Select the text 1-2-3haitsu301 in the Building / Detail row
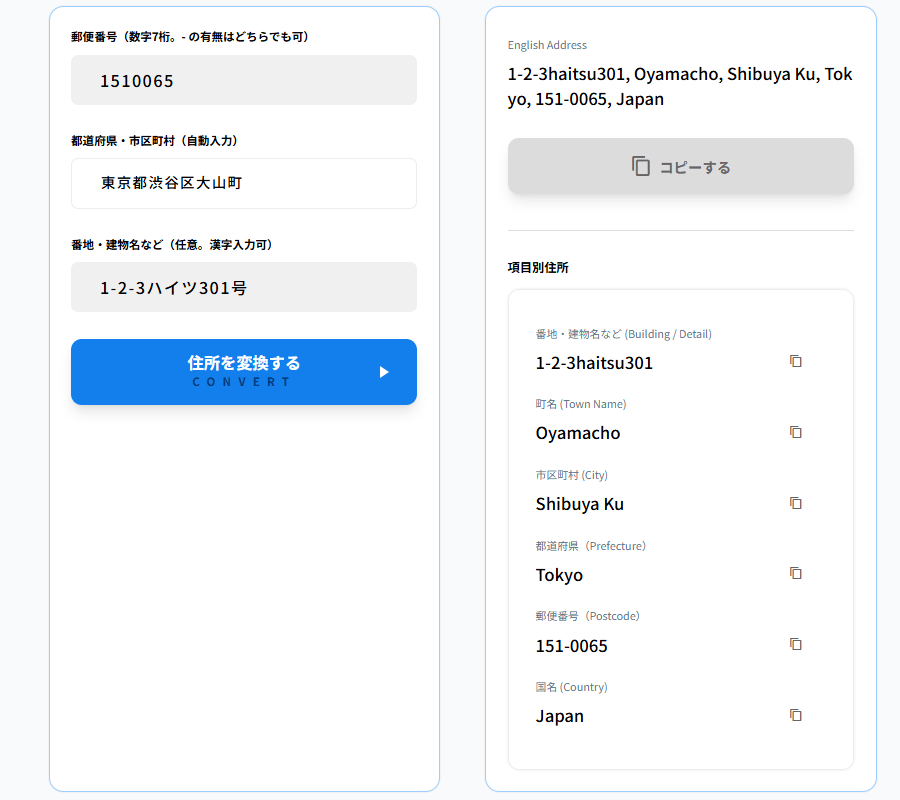 pyautogui.click(x=594, y=363)
